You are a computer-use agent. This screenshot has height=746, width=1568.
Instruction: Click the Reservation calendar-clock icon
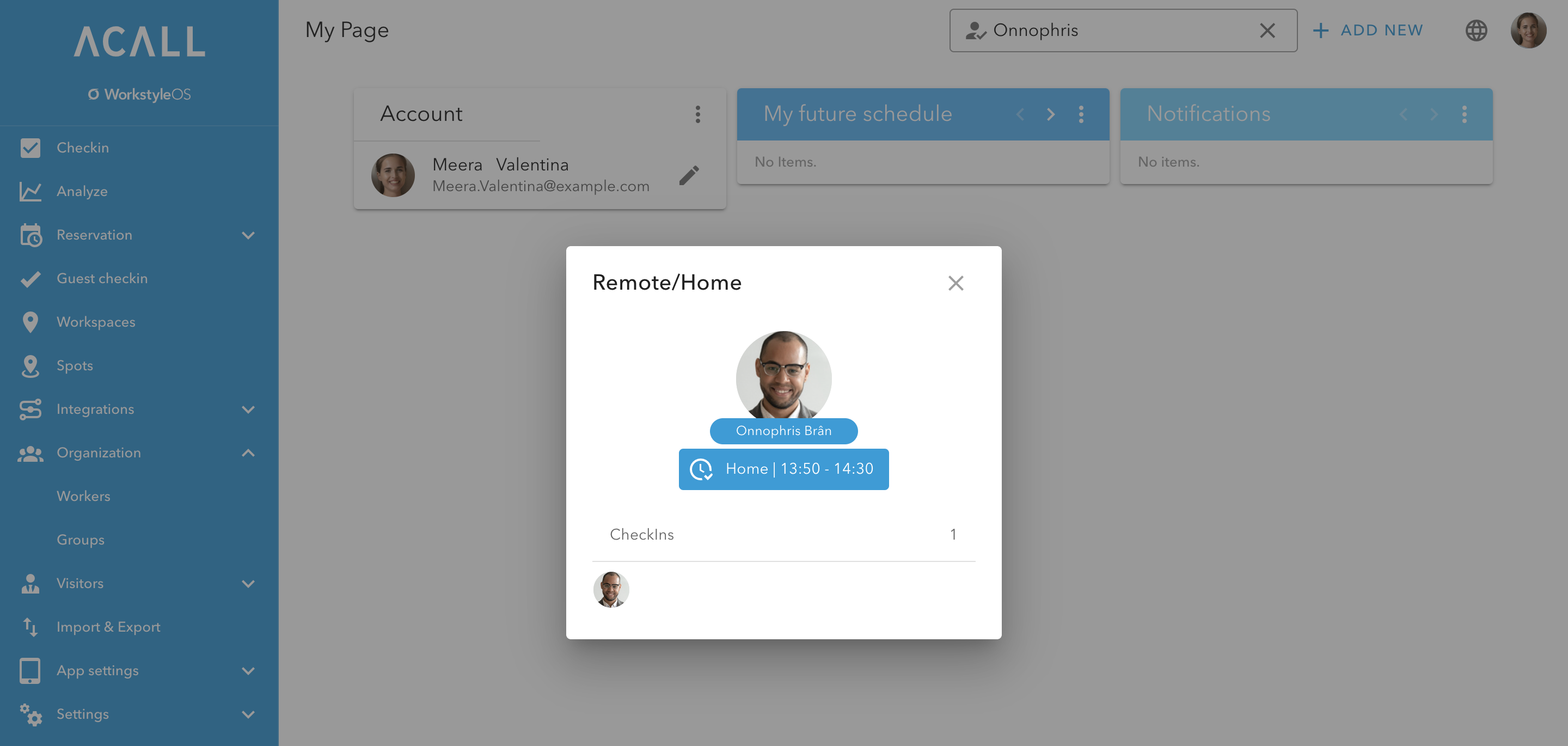point(30,235)
